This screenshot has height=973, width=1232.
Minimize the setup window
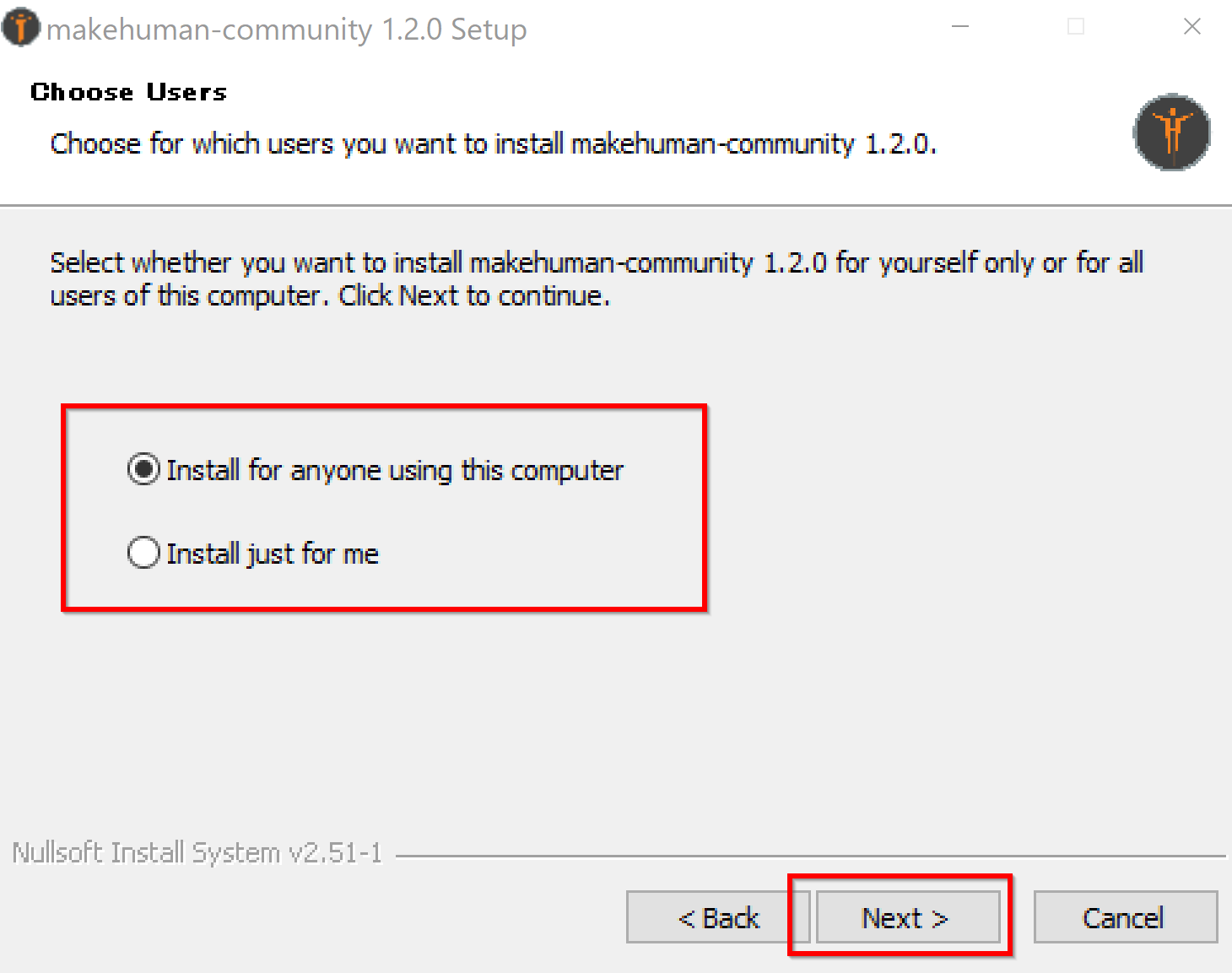pos(960,27)
